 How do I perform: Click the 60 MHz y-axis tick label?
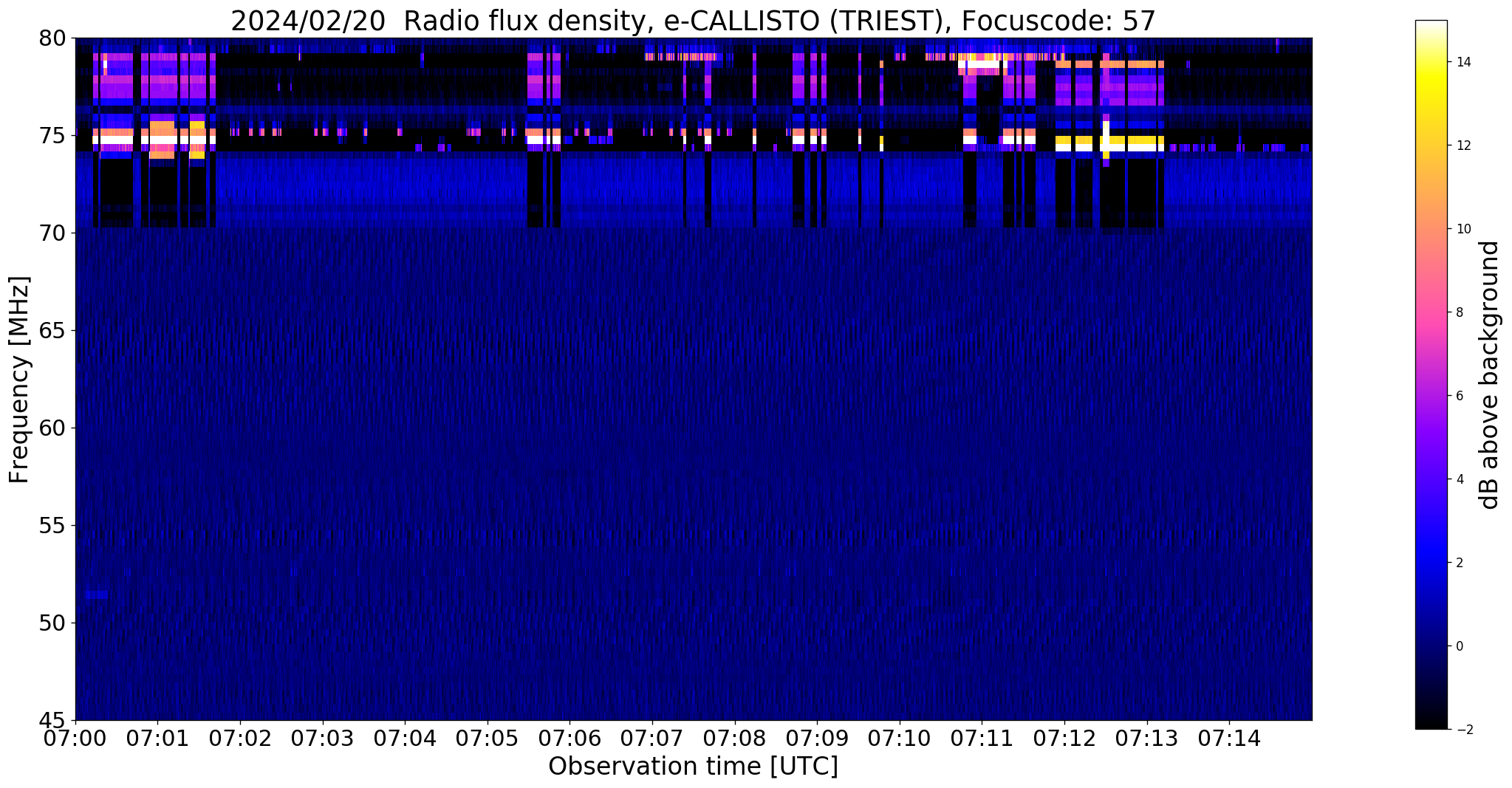[52, 428]
